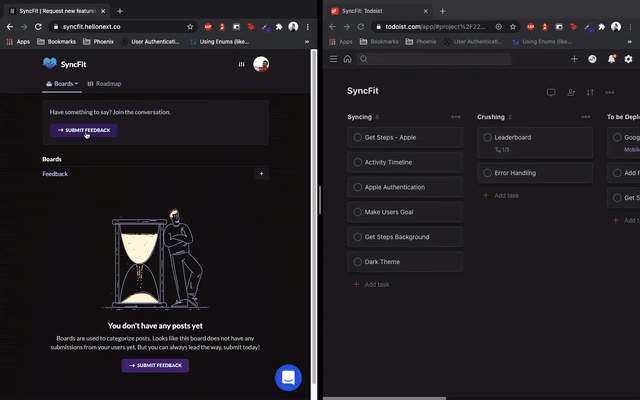The image size is (640, 400).
Task: Open the Todoist productivity icon
Action: click(592, 59)
